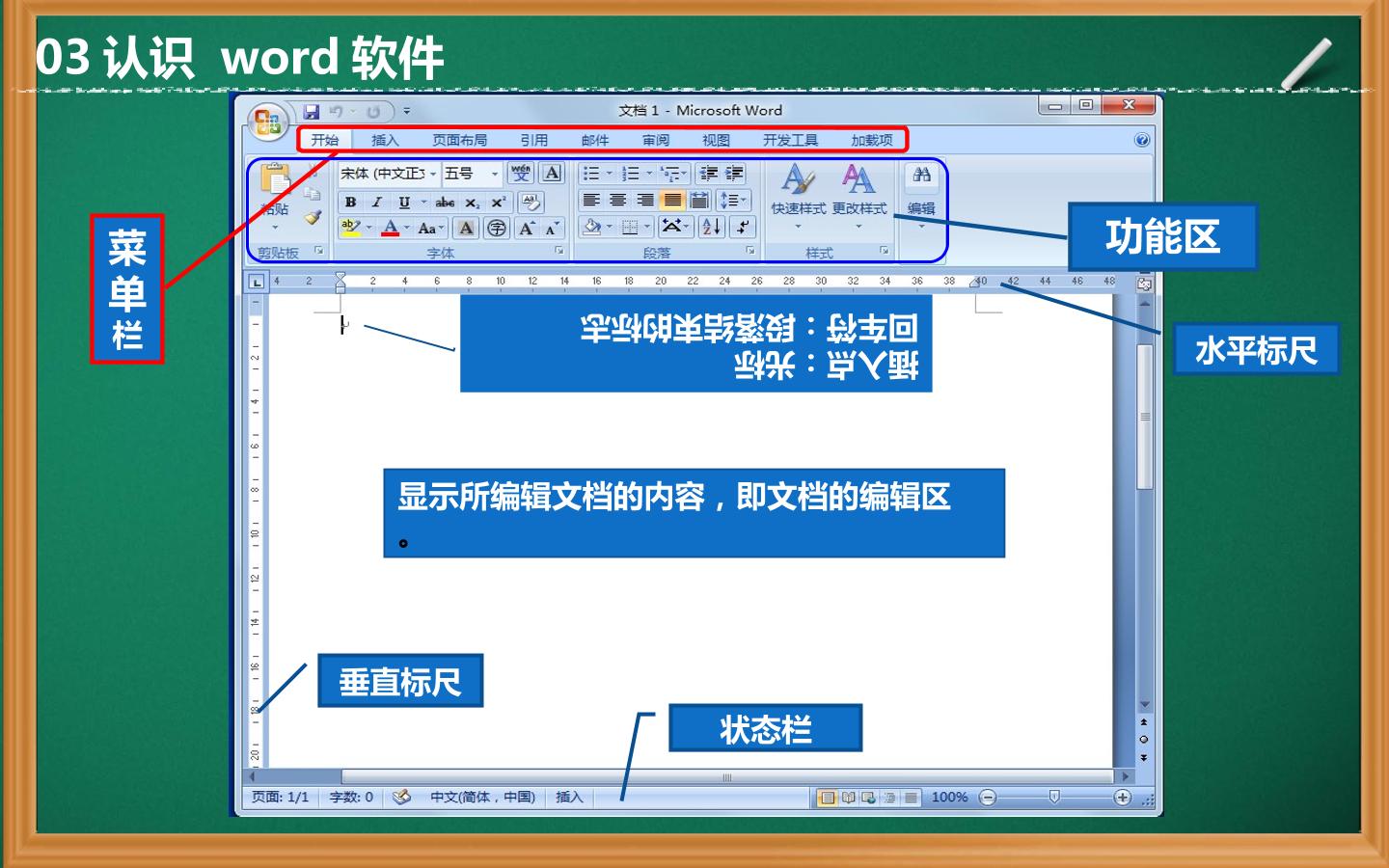Toggle Character Shading
Image resolution: width=1389 pixels, height=868 pixels.
466,229
